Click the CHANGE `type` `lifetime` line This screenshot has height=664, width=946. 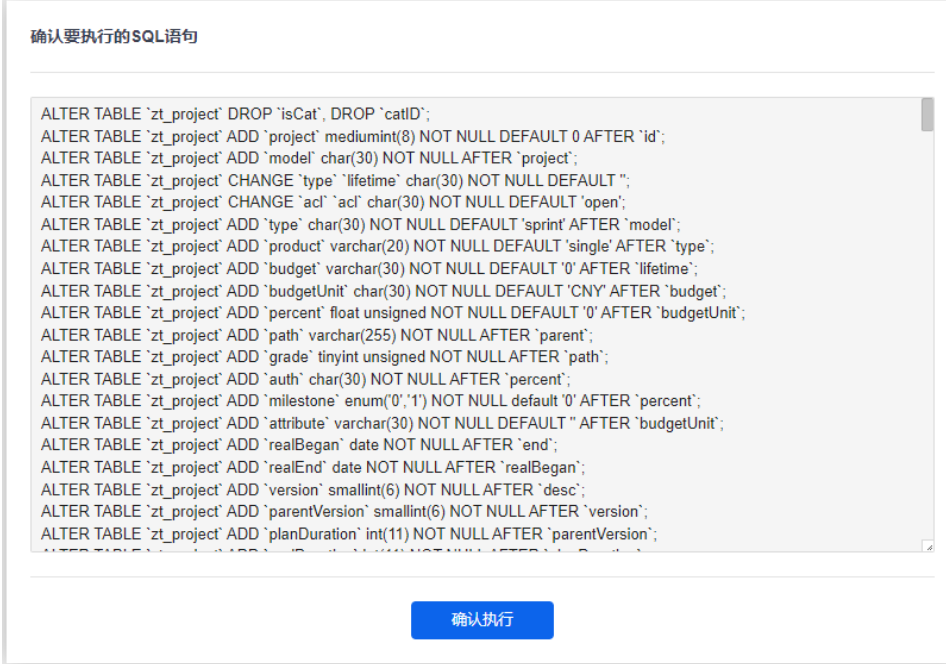(x=335, y=180)
